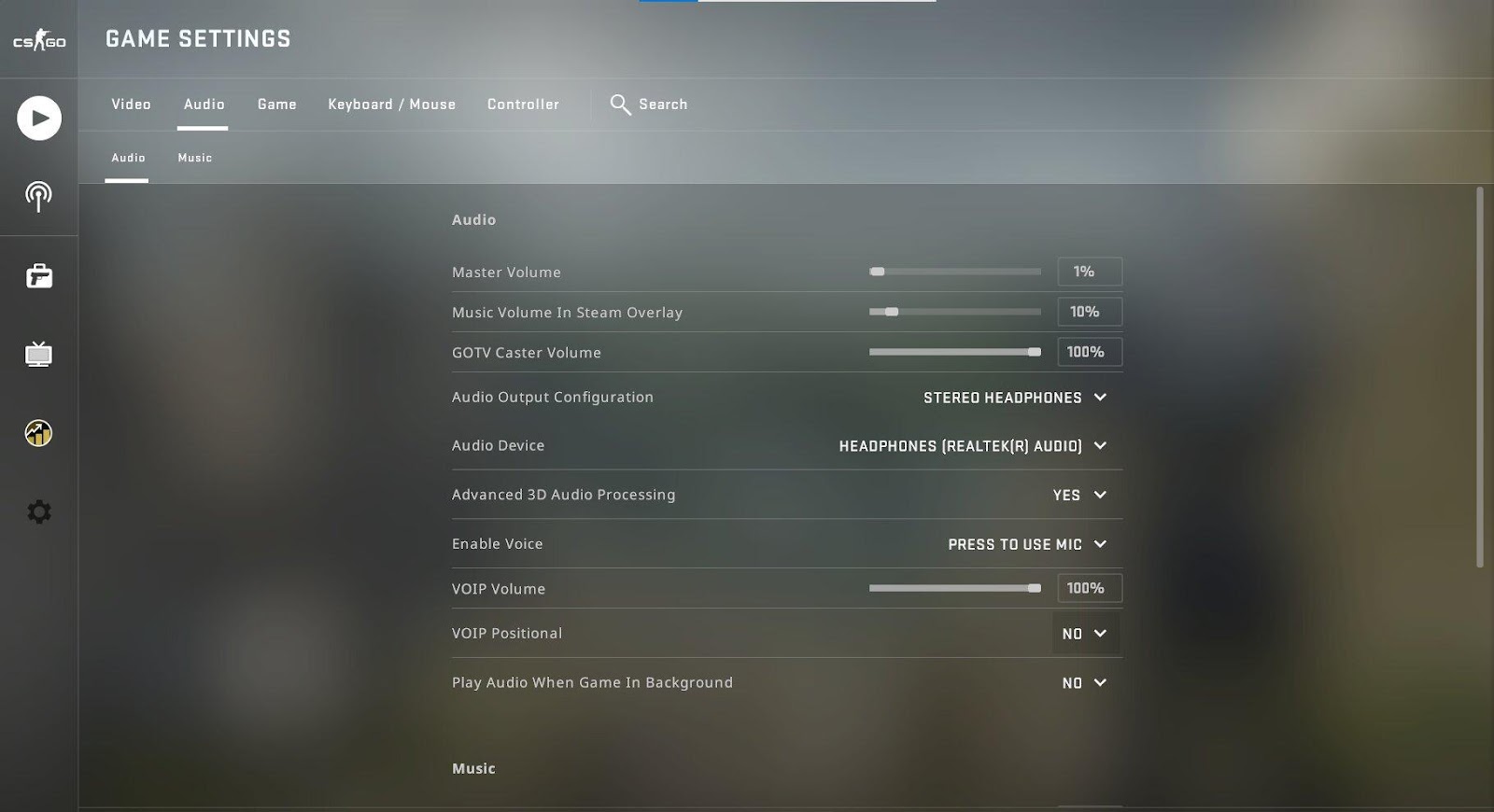Viewport: 1494px width, 812px height.
Task: Click the Play Audio When Game In Background label
Action: tap(592, 683)
